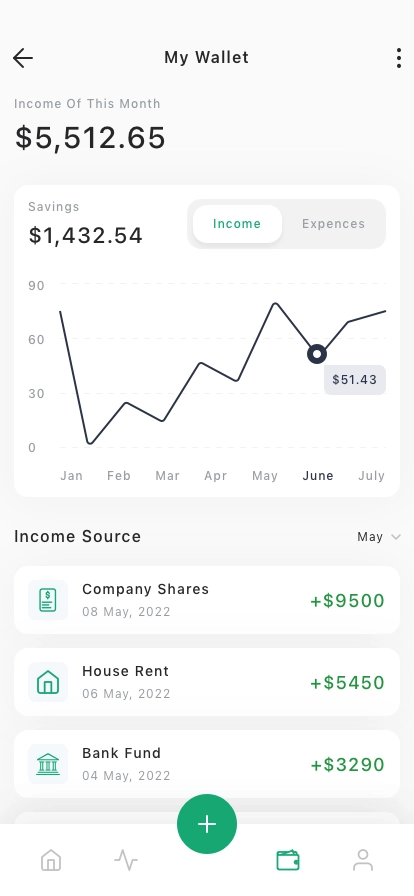Tap the House Rent home icon
Screen dimensions: 414x896
pyautogui.click(x=48, y=682)
